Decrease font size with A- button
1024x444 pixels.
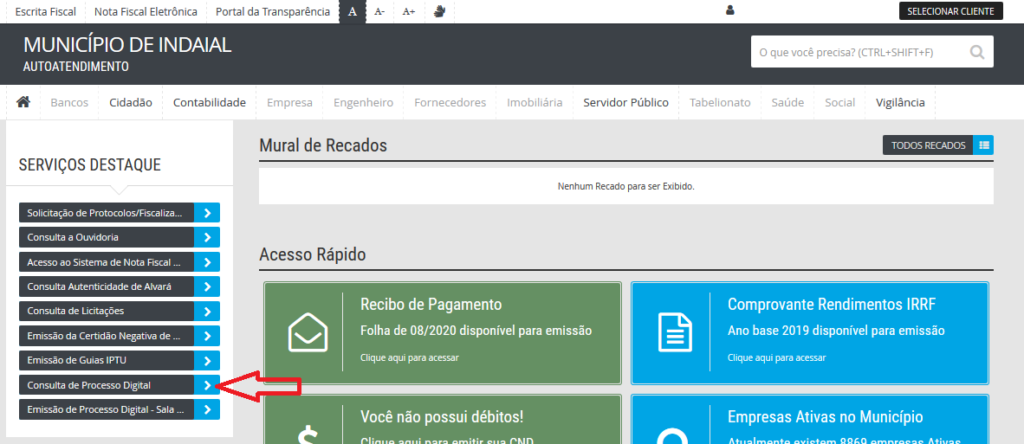(x=380, y=11)
